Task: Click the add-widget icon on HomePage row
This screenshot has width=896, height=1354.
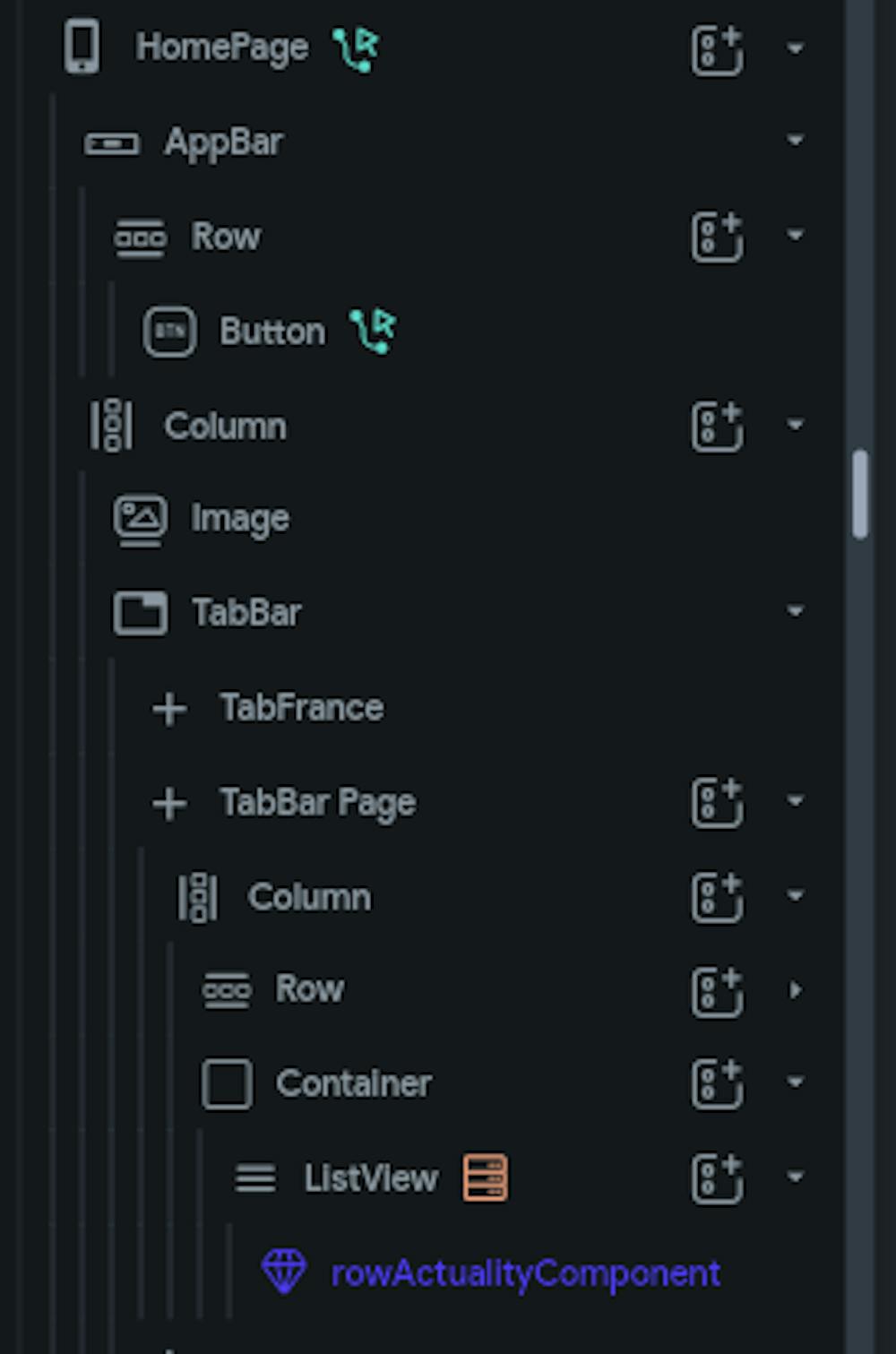Action: click(717, 49)
